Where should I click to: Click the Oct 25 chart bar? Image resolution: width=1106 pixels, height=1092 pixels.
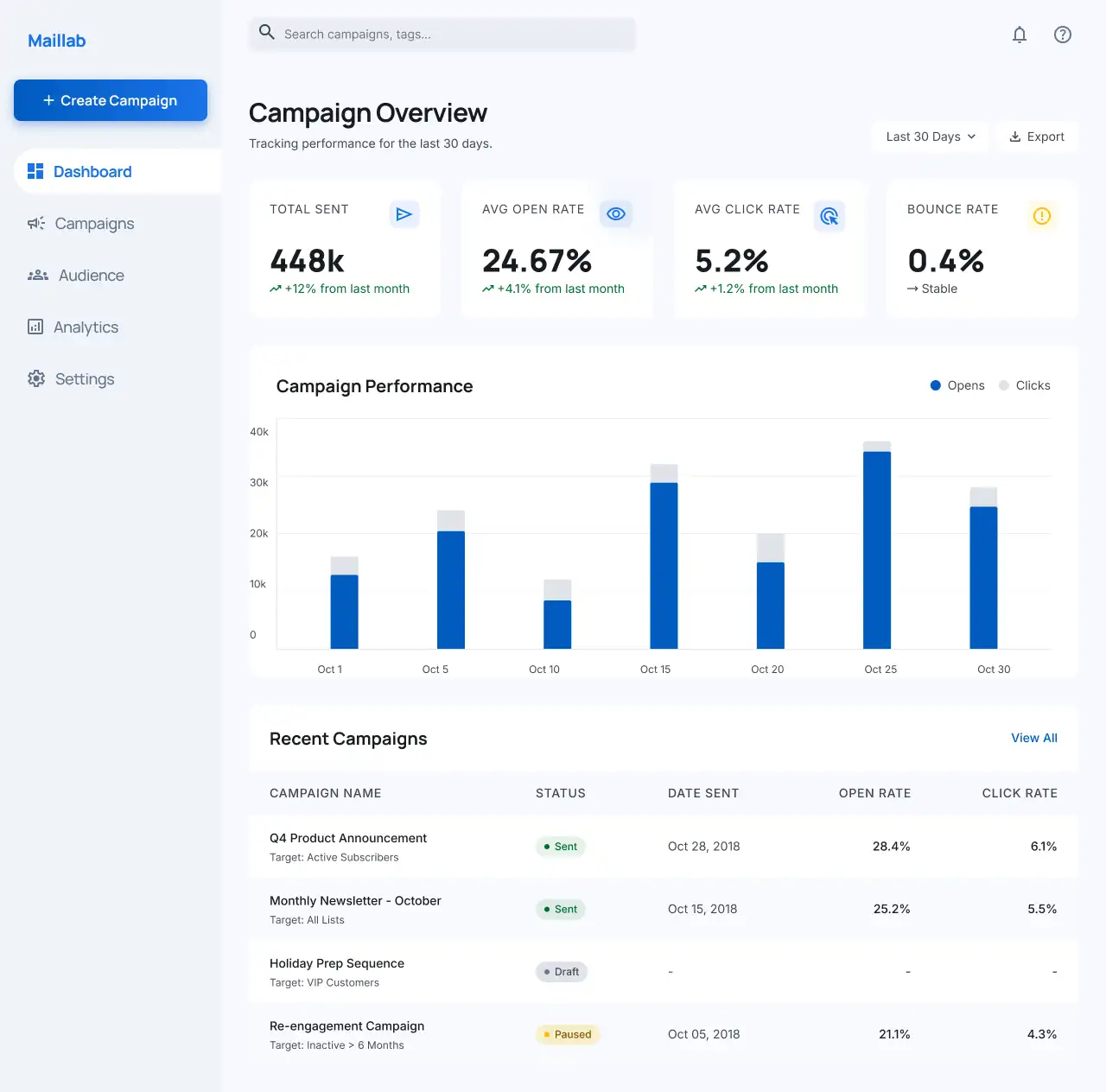[877, 545]
